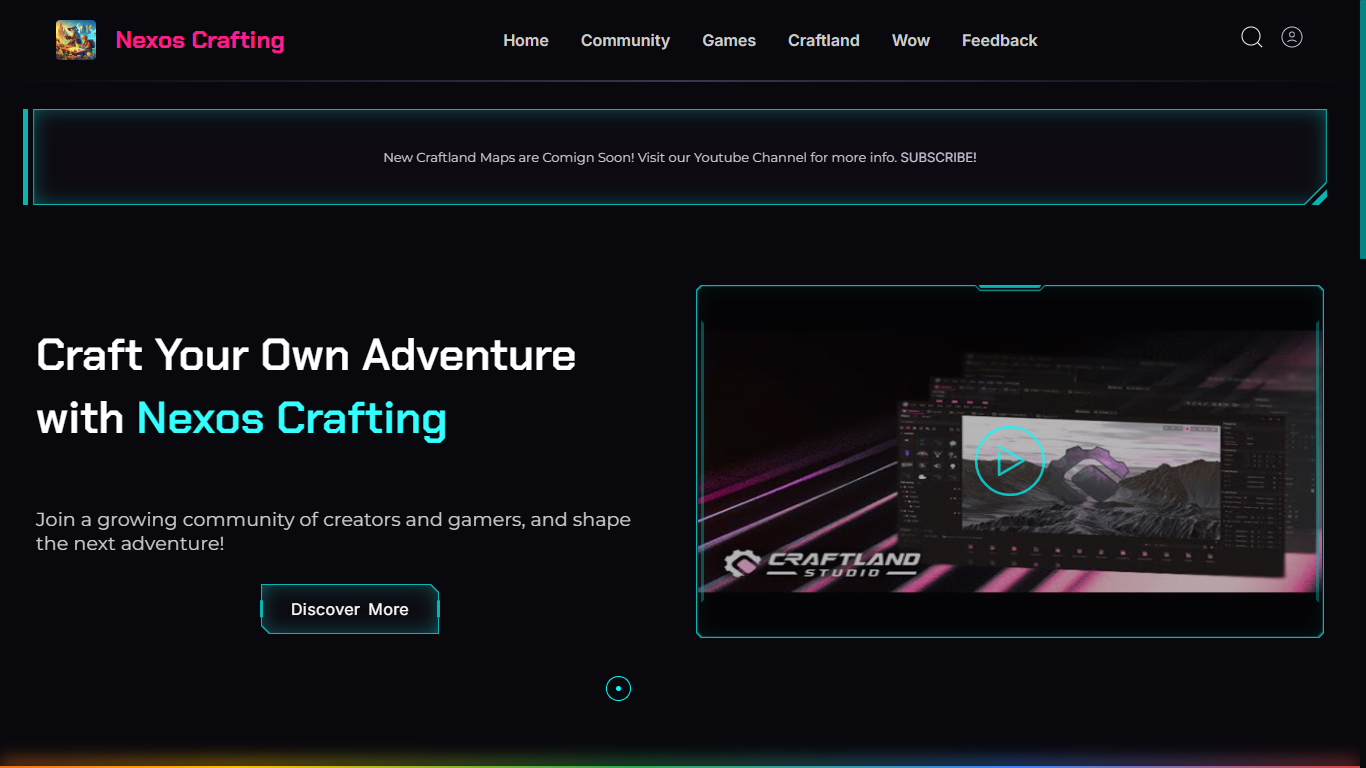The height and width of the screenshot is (768, 1366).
Task: Click the announcement banner about Craftland Maps
Action: (x=680, y=157)
